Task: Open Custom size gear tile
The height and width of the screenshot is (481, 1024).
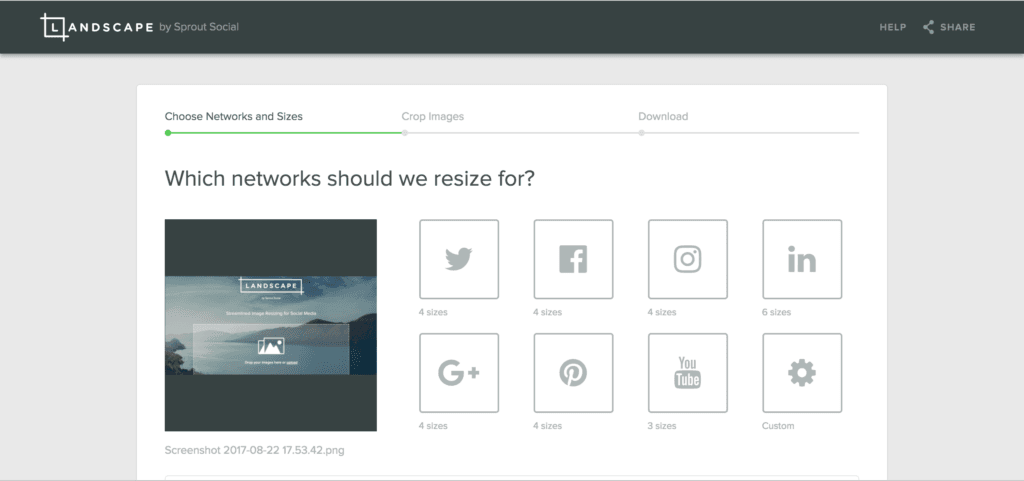Action: [802, 373]
